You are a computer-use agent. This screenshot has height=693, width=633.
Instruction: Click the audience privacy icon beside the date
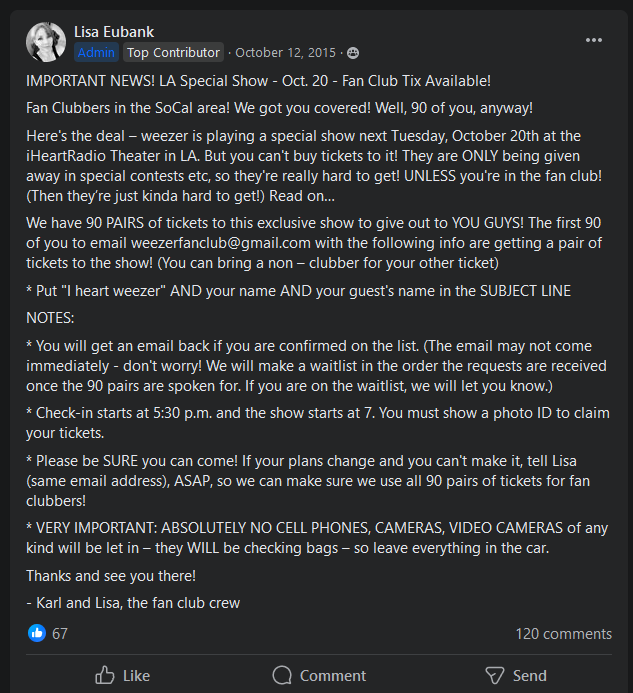[x=353, y=52]
